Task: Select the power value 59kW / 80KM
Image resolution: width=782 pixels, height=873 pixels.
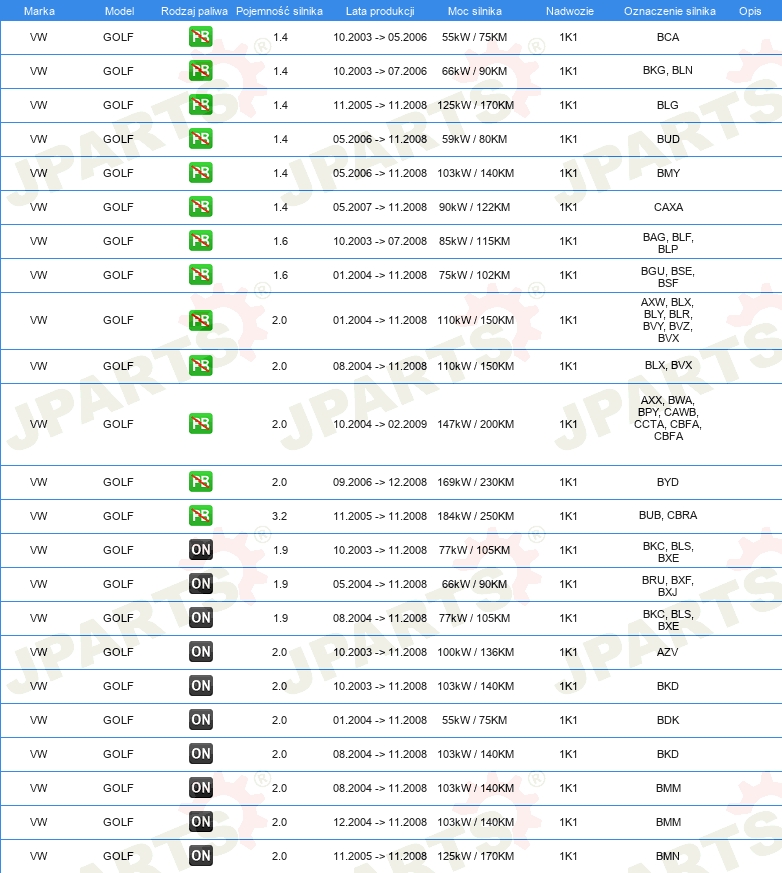Action: [474, 139]
